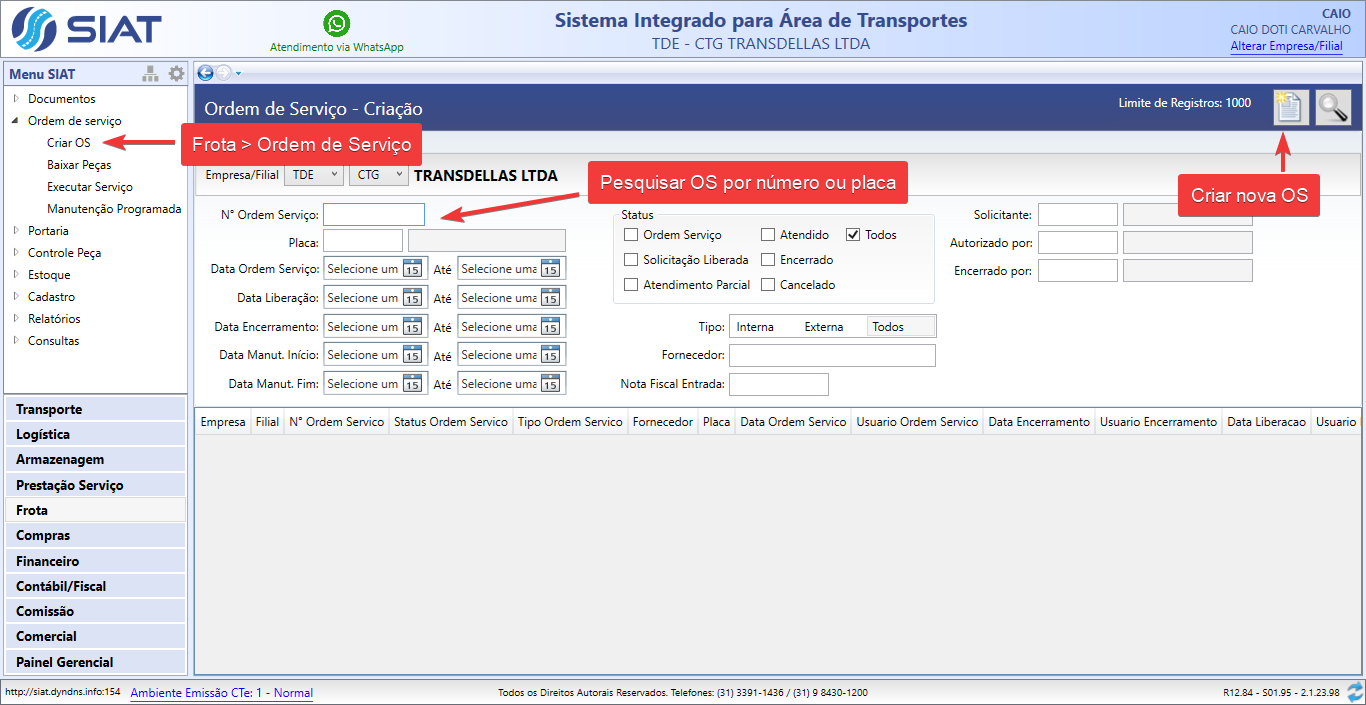The height and width of the screenshot is (705, 1366).
Task: Click the Nº Ordem Serviço input field
Action: [374, 215]
